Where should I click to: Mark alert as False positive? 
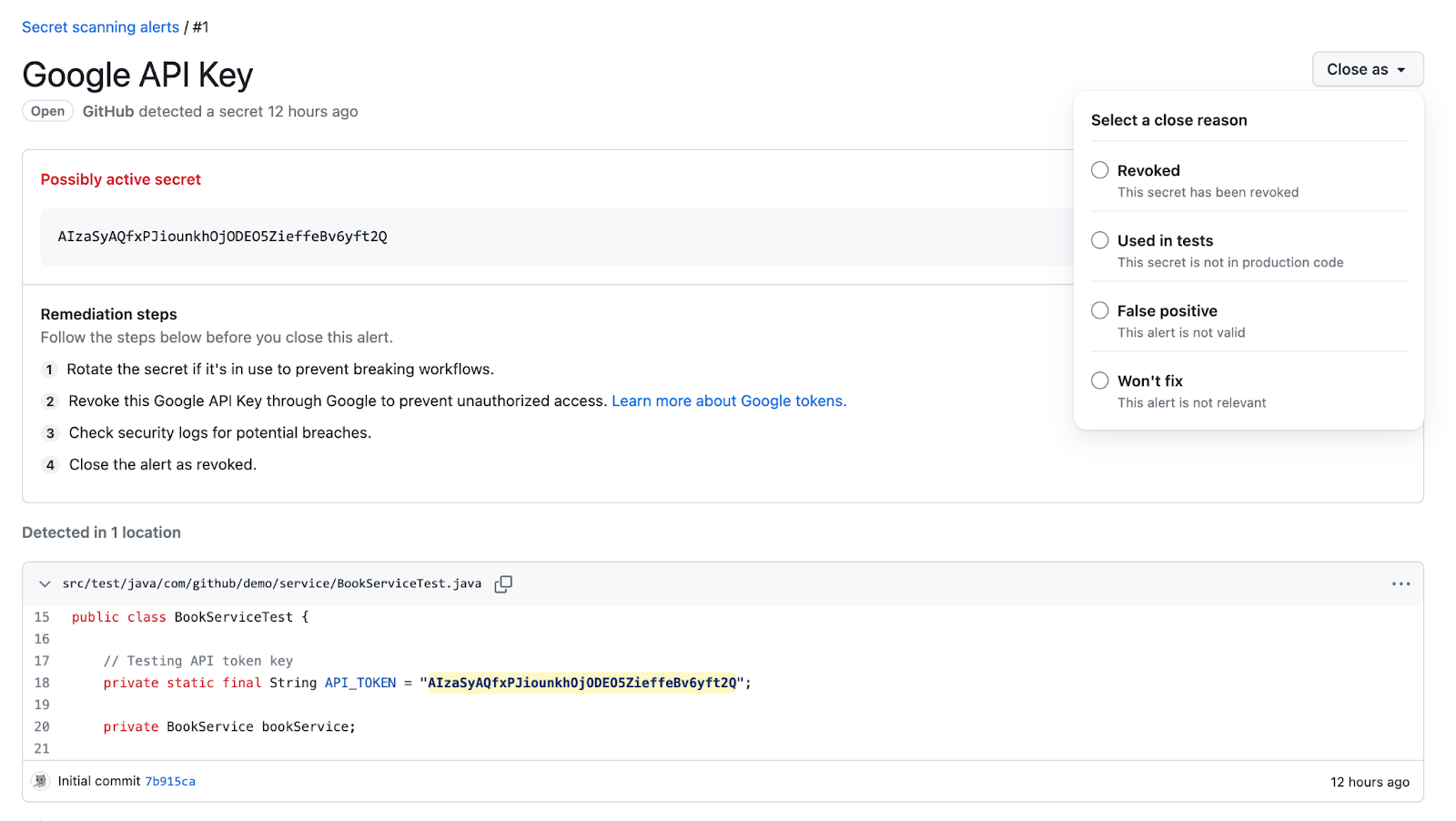pyautogui.click(x=1100, y=310)
